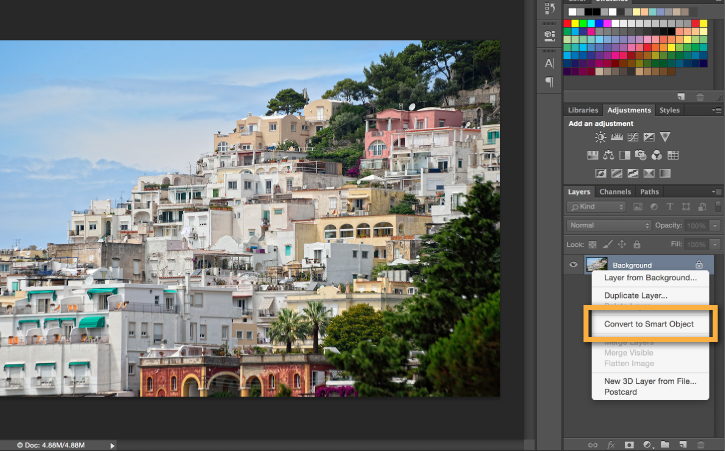Hide the Background layer visibility eye
725x451 pixels.
pyautogui.click(x=573, y=265)
